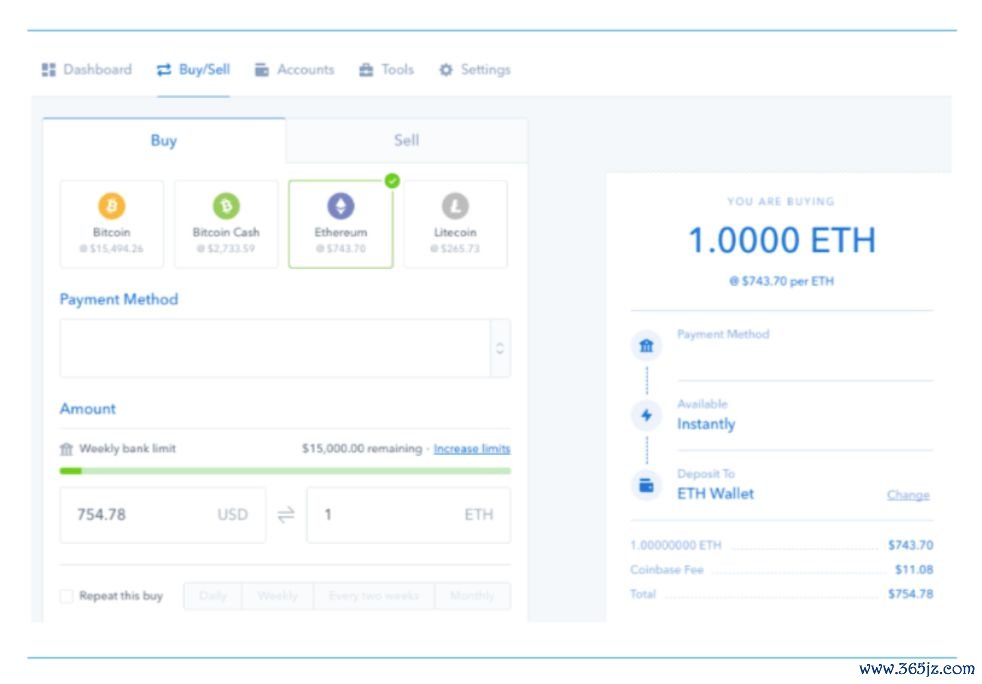The image size is (982, 684).
Task: Click the USD/ETH swap arrows icon
Action: click(x=286, y=515)
